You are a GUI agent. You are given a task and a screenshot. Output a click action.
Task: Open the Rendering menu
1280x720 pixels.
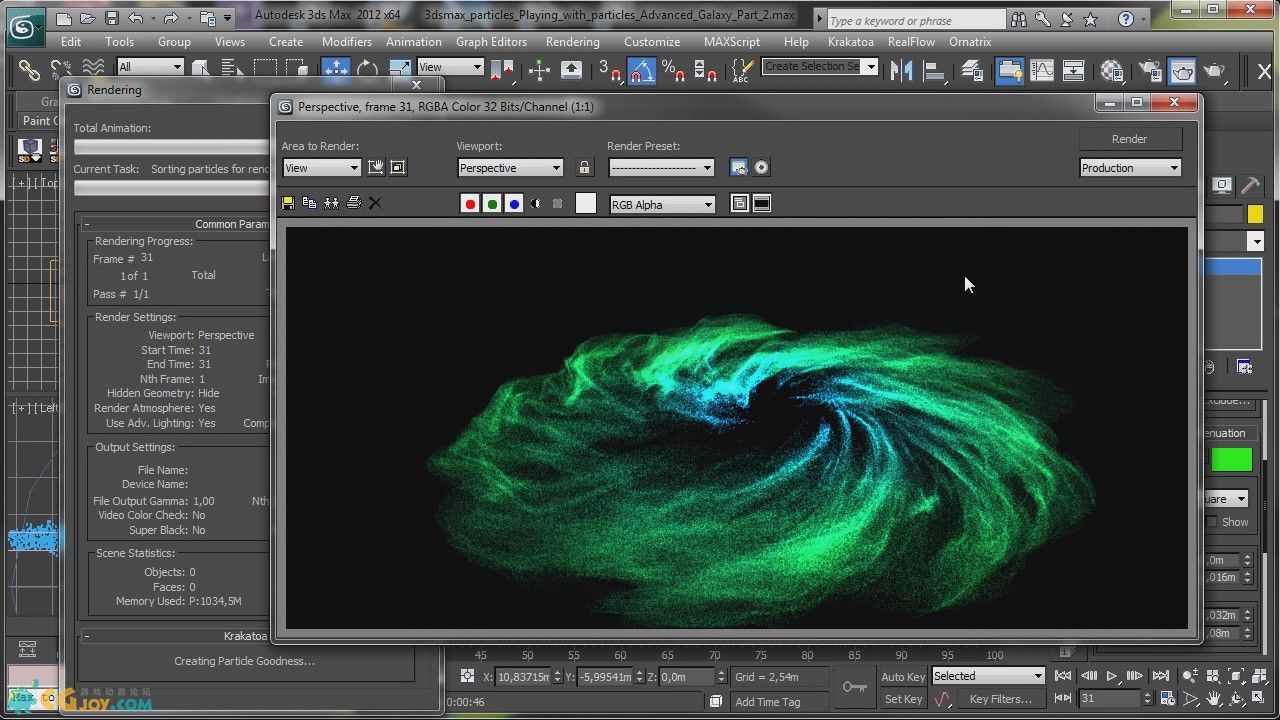(572, 42)
